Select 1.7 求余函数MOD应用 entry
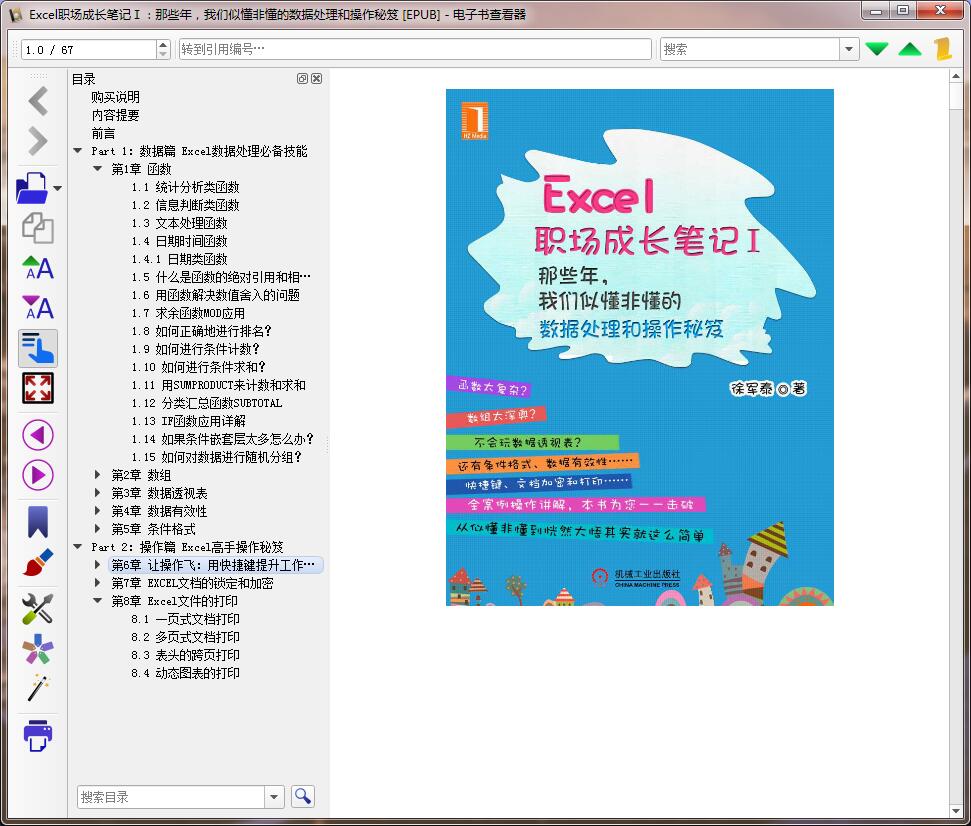This screenshot has width=971, height=826. point(188,313)
